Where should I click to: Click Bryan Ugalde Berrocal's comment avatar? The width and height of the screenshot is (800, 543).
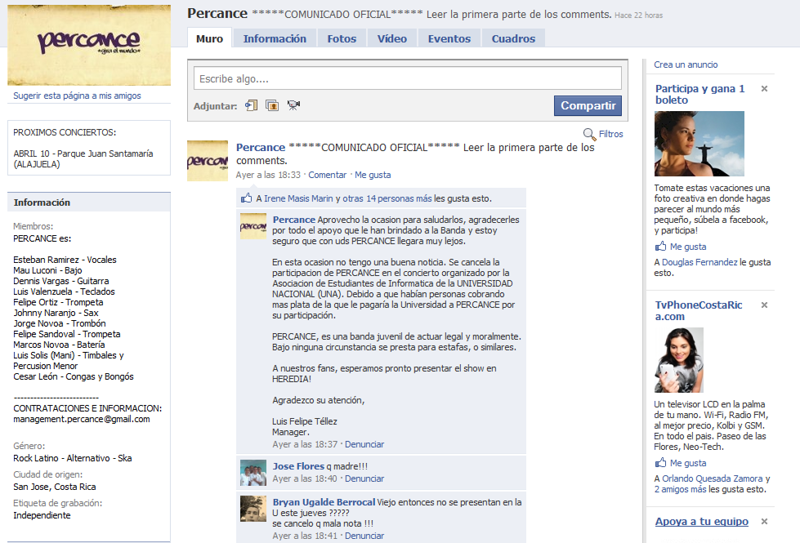coord(253,509)
